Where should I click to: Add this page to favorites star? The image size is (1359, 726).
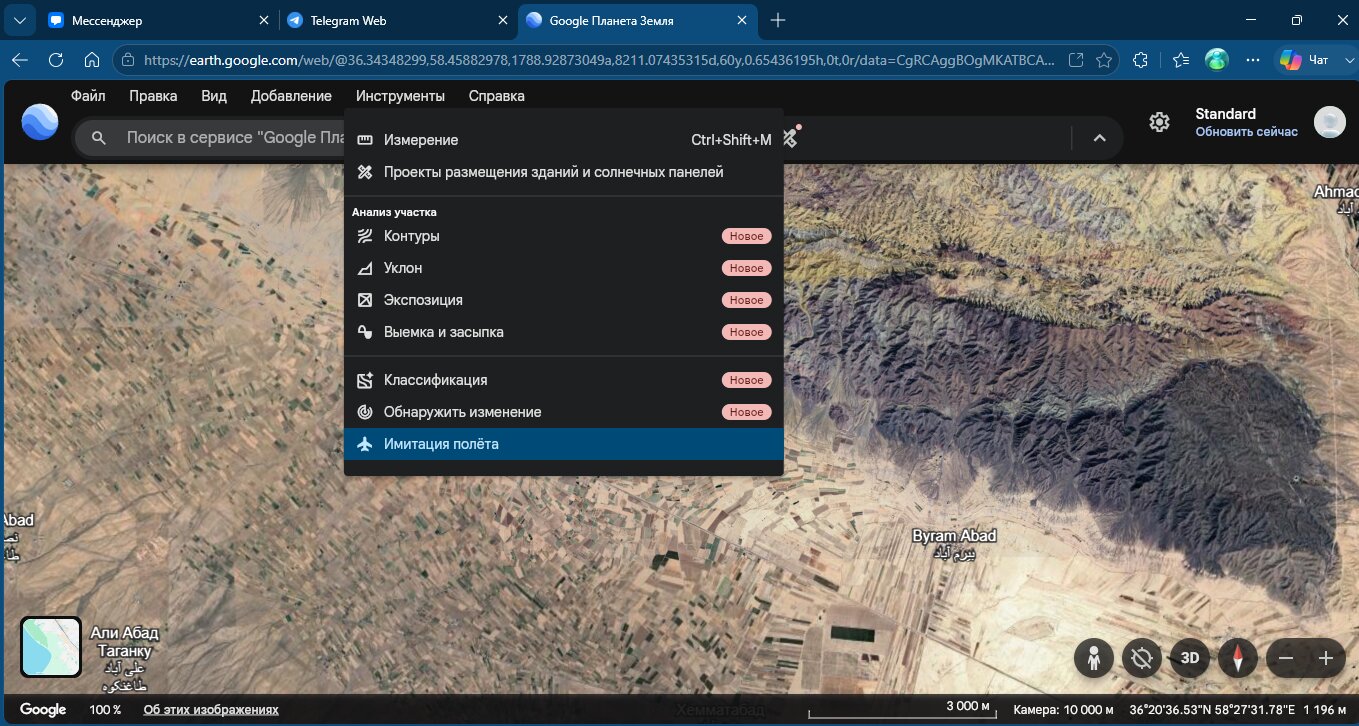click(1104, 60)
